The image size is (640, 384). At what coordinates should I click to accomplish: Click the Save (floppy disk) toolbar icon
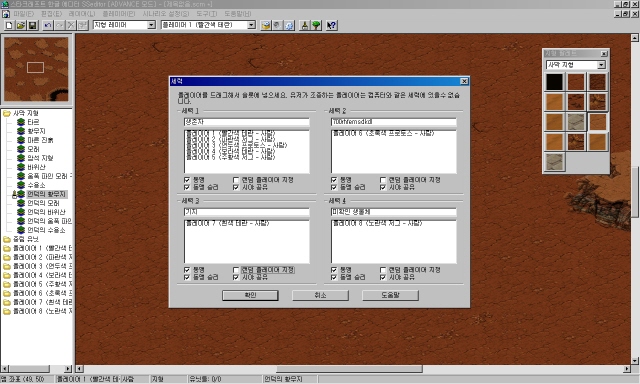pos(32,25)
